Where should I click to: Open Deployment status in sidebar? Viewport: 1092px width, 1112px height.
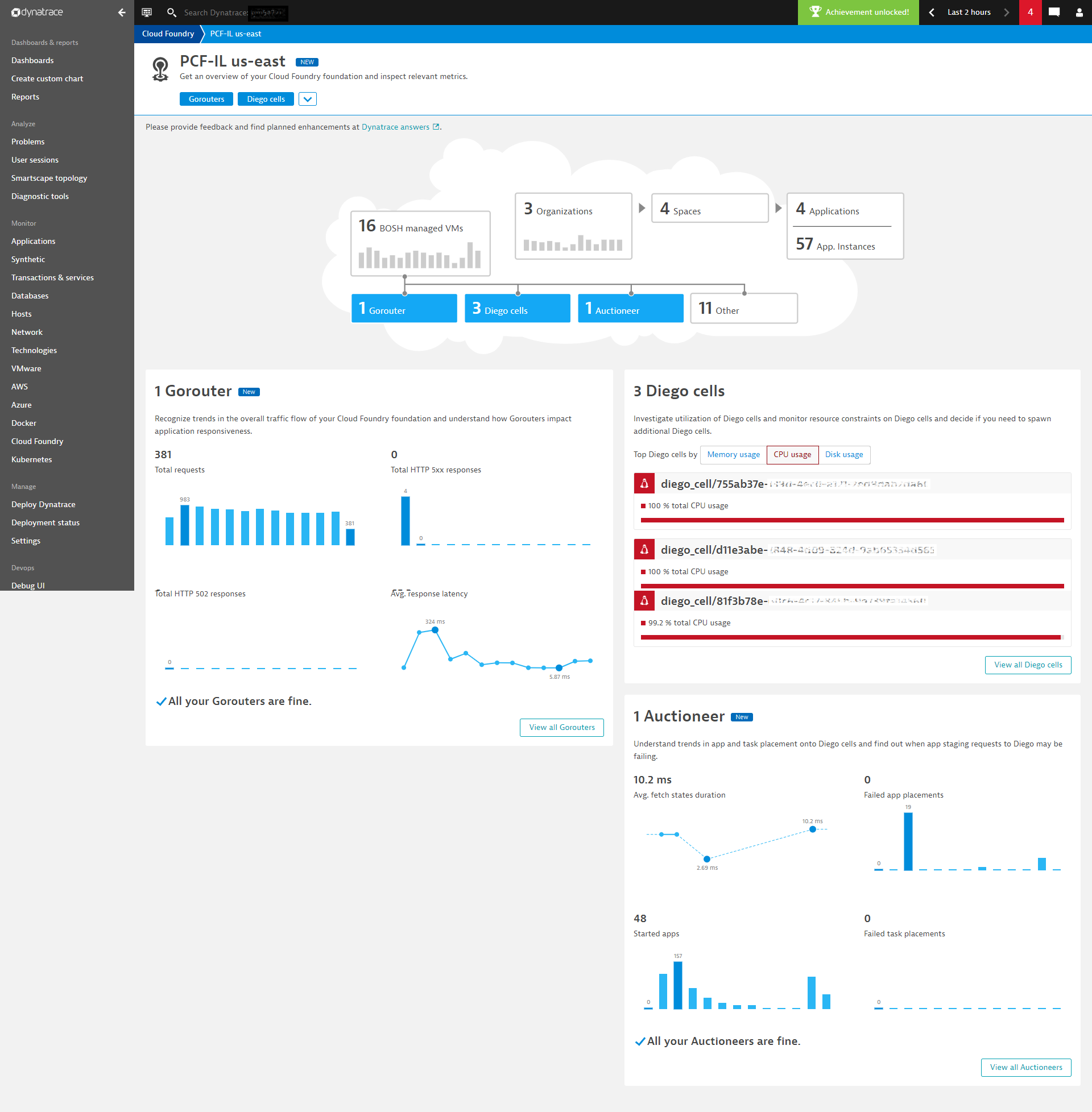pyautogui.click(x=45, y=522)
